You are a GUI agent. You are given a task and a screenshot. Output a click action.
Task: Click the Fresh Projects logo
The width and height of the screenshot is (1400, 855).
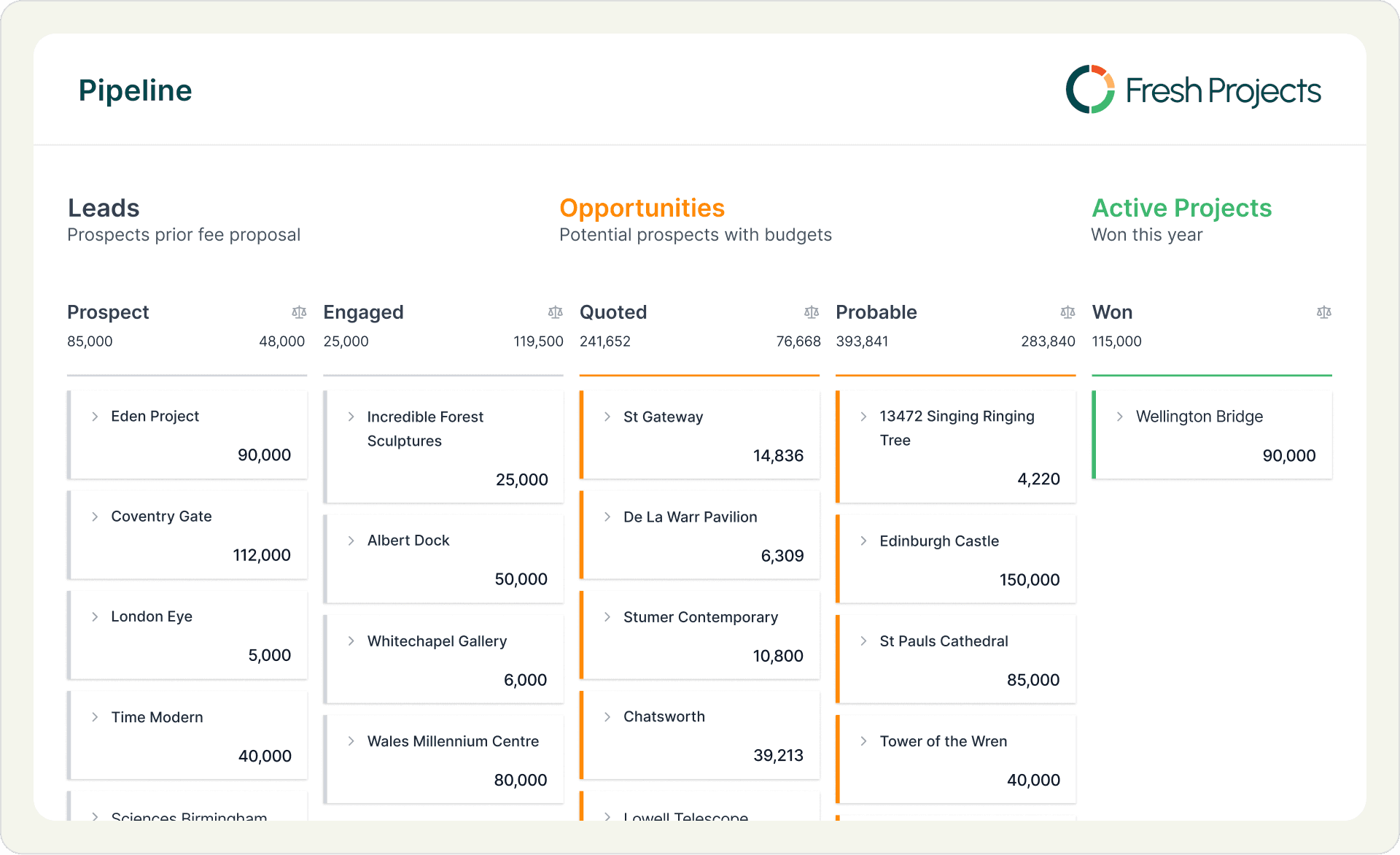click(1193, 90)
